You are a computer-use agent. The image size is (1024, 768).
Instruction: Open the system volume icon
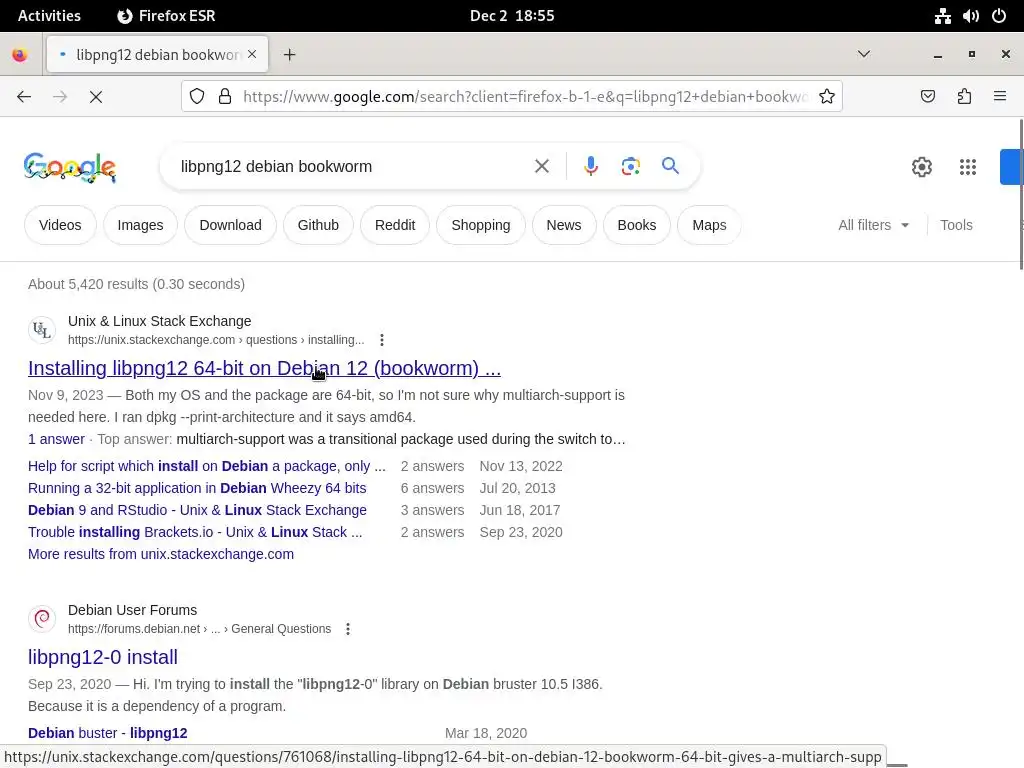tap(970, 16)
